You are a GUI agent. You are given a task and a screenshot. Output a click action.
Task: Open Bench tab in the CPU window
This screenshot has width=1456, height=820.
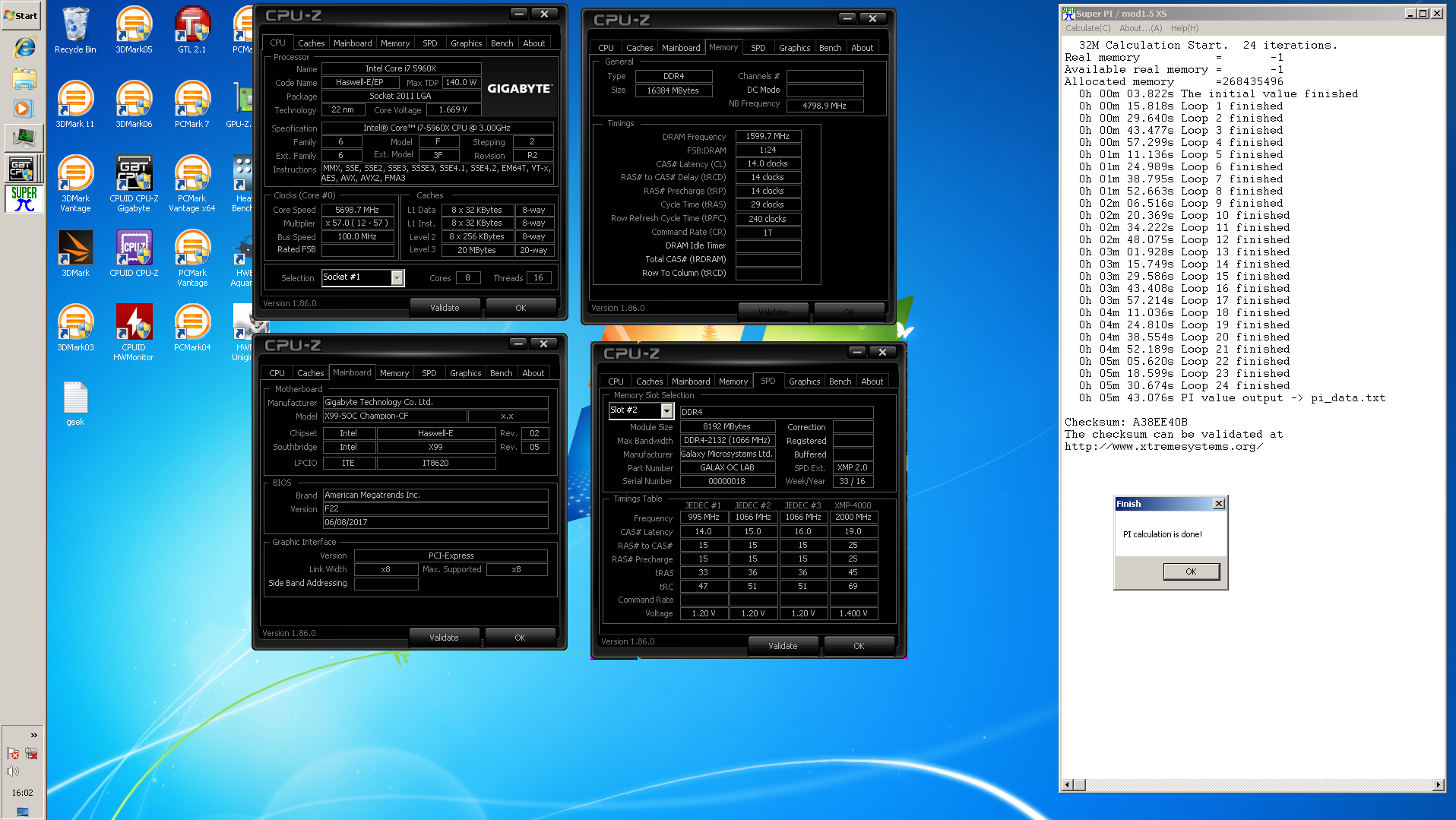coord(502,43)
